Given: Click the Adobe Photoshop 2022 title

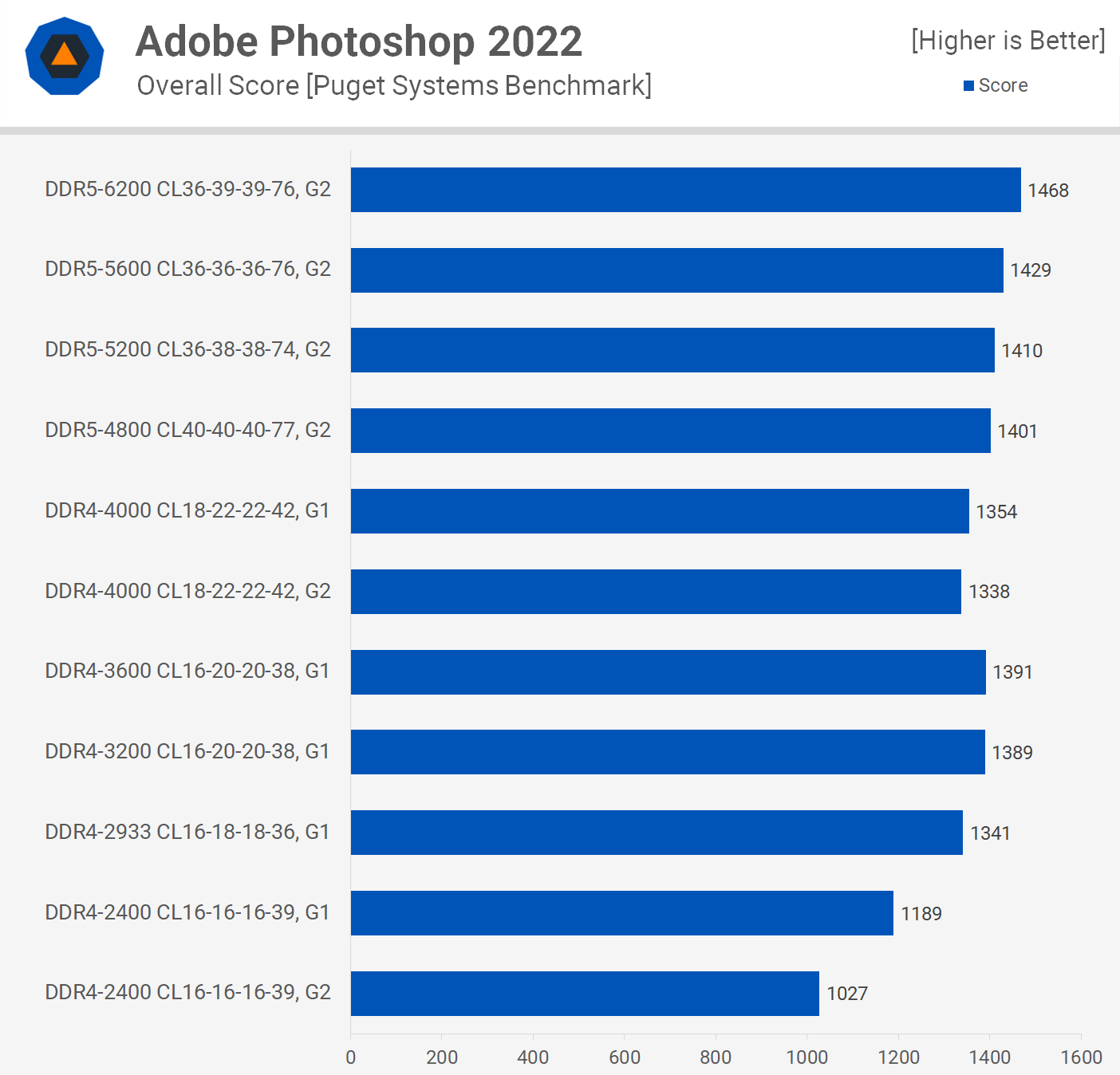Looking at the screenshot, I should point(359,41).
